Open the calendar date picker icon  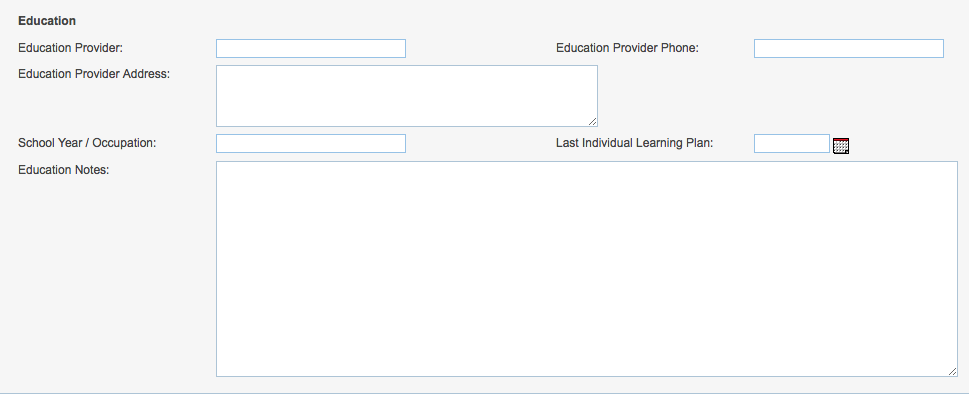(x=840, y=146)
